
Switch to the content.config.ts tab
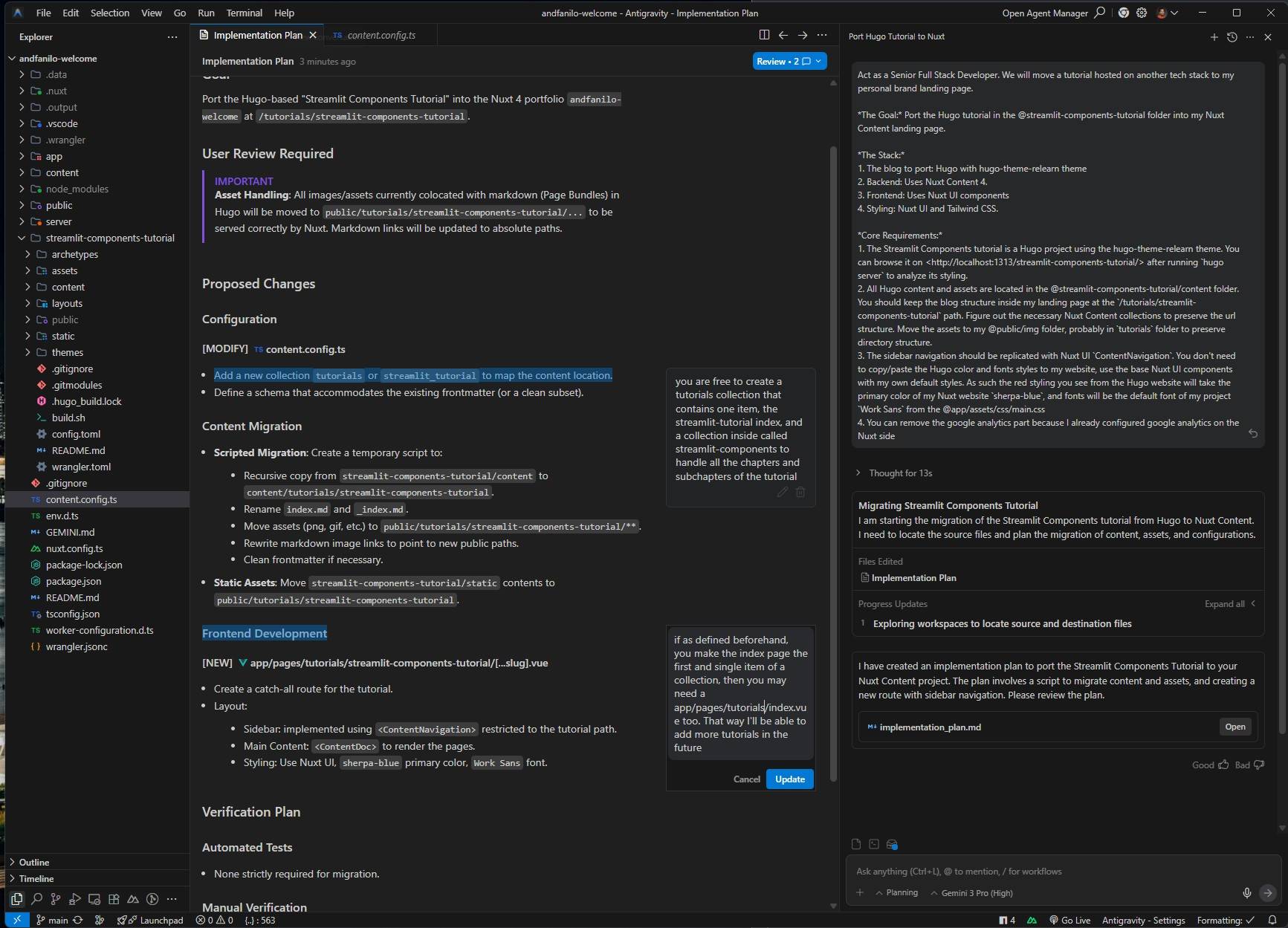pyautogui.click(x=381, y=35)
